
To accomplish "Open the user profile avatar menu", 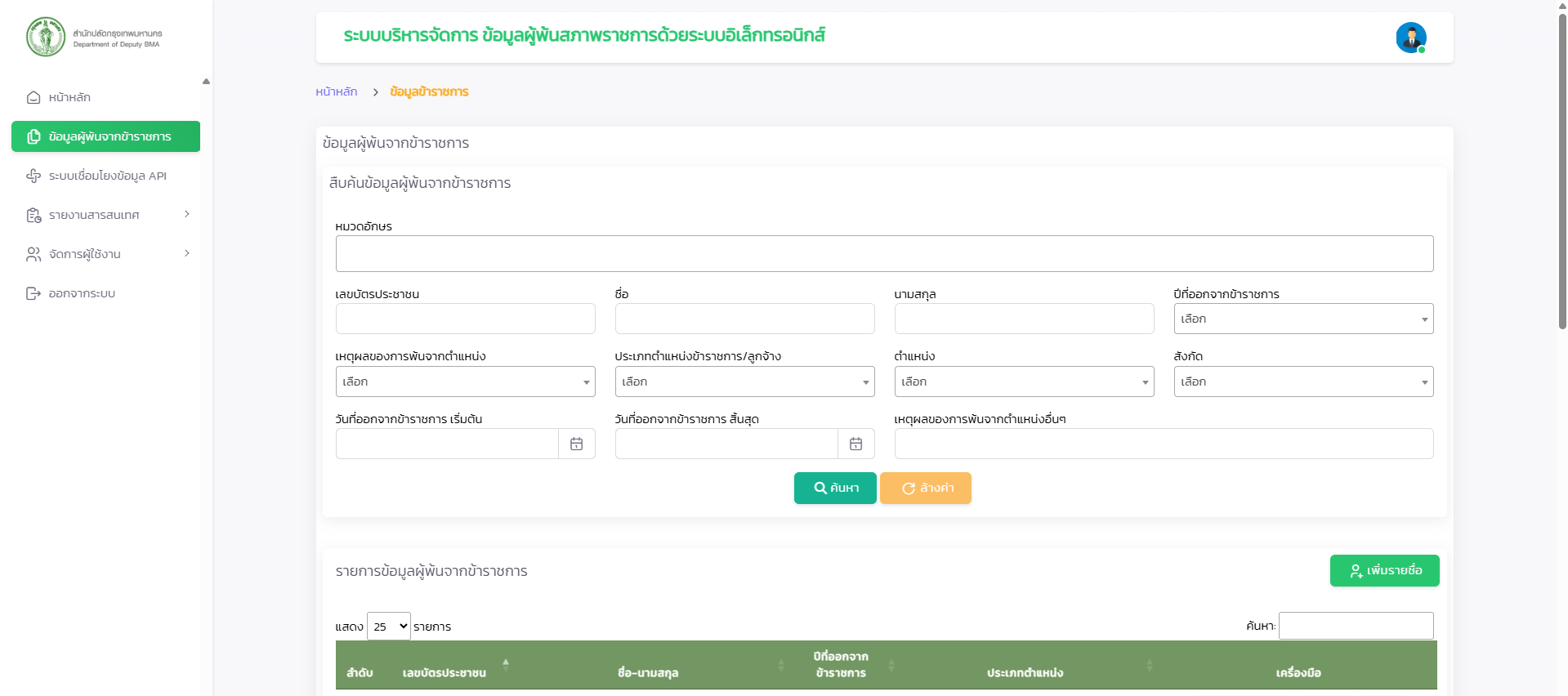I will [x=1411, y=38].
